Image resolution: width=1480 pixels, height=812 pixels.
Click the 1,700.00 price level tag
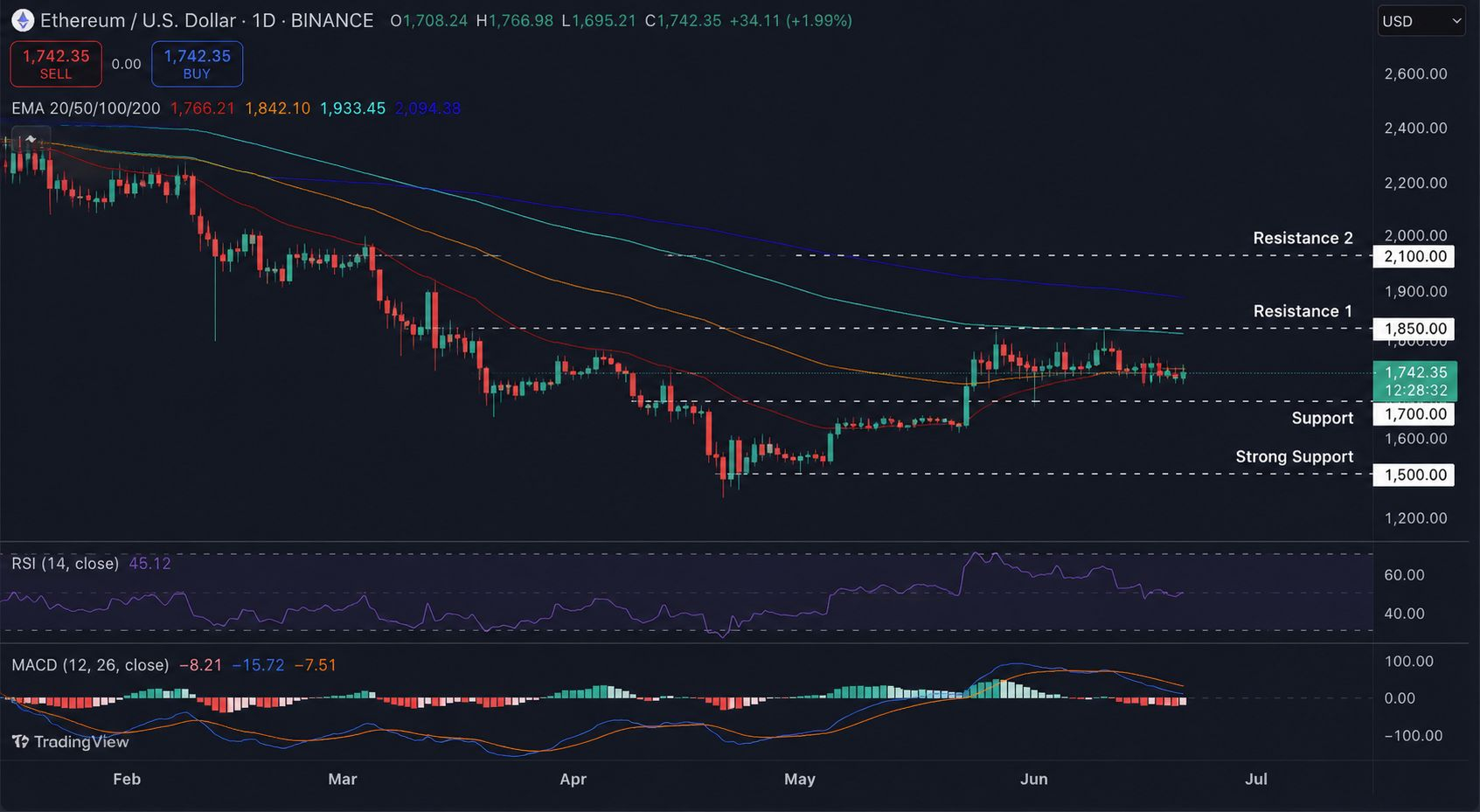[x=1414, y=414]
